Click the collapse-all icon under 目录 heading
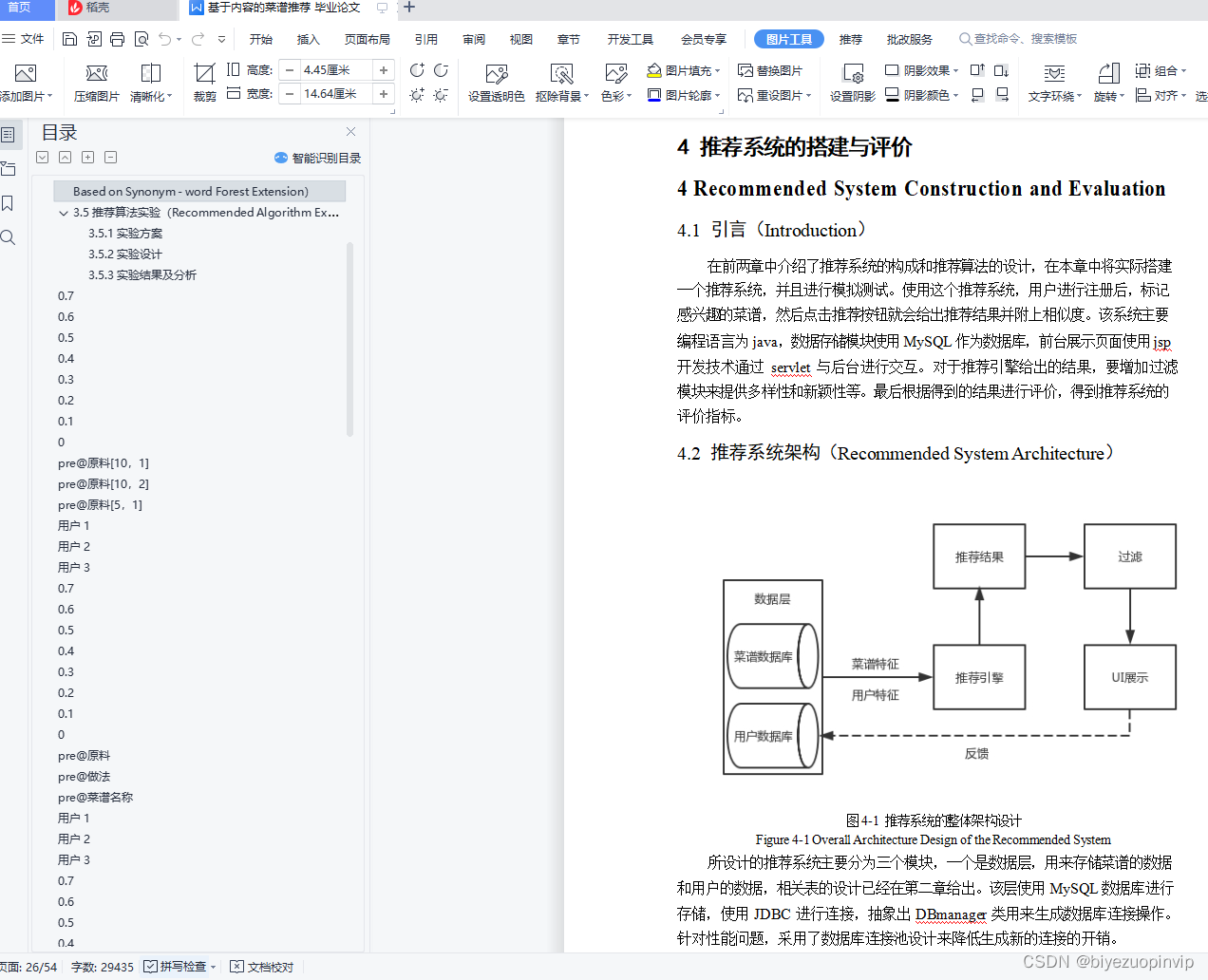This screenshot has height=980, width=1208. [65, 158]
